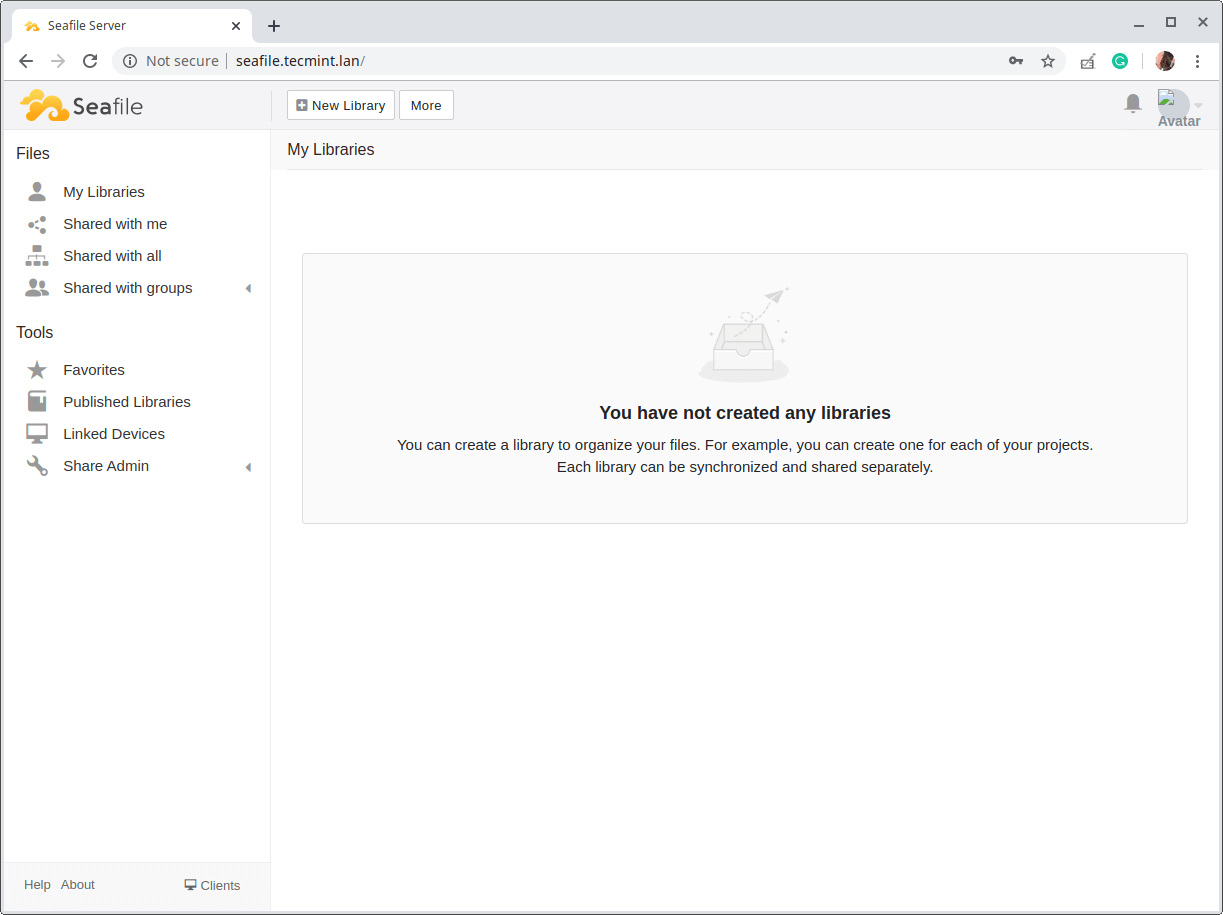Click the Share Admin wrench icon
Image resolution: width=1223 pixels, height=915 pixels.
pyautogui.click(x=37, y=466)
